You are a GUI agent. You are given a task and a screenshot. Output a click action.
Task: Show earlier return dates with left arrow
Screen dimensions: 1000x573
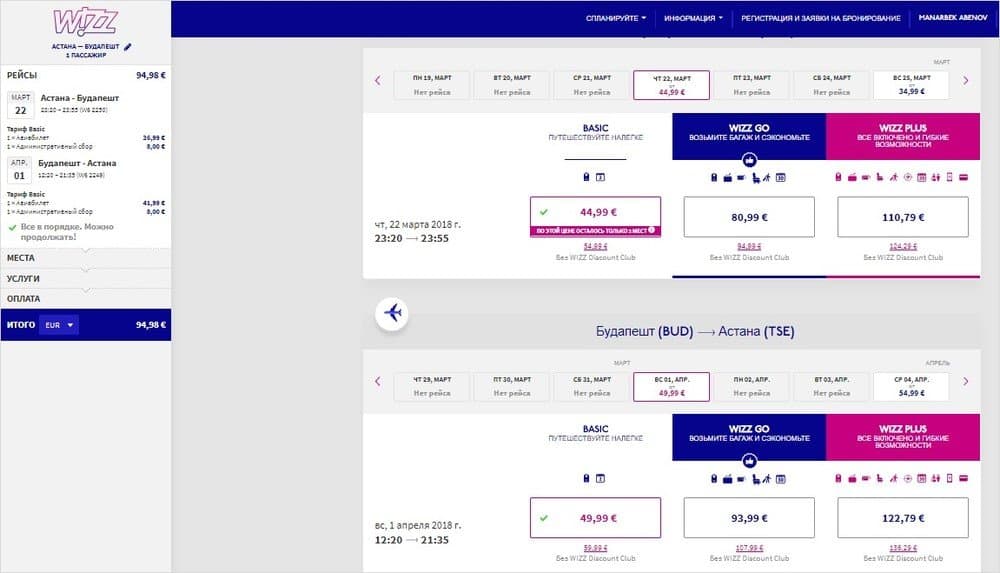tap(378, 382)
